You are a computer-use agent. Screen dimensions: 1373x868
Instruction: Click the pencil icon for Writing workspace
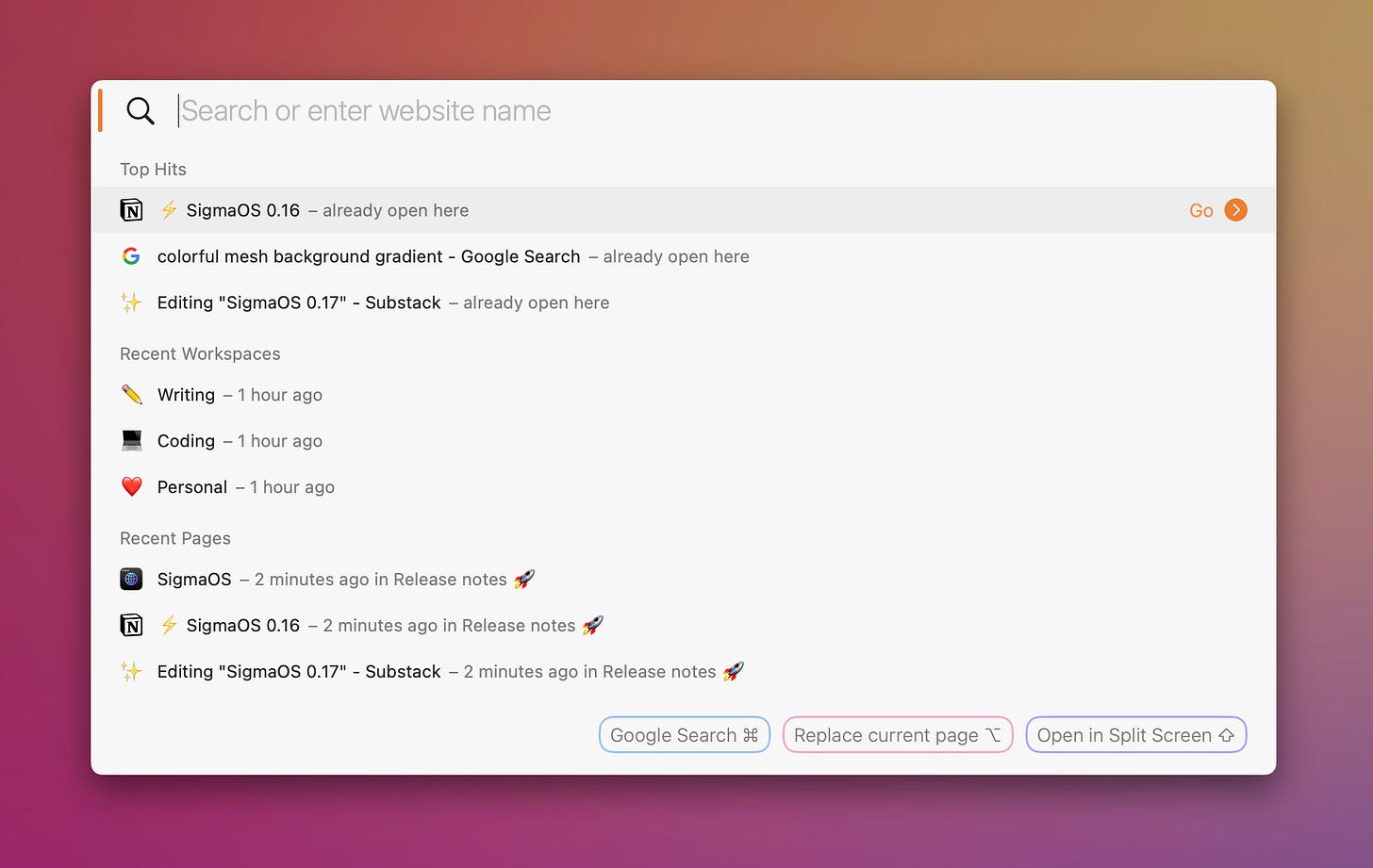coord(132,395)
